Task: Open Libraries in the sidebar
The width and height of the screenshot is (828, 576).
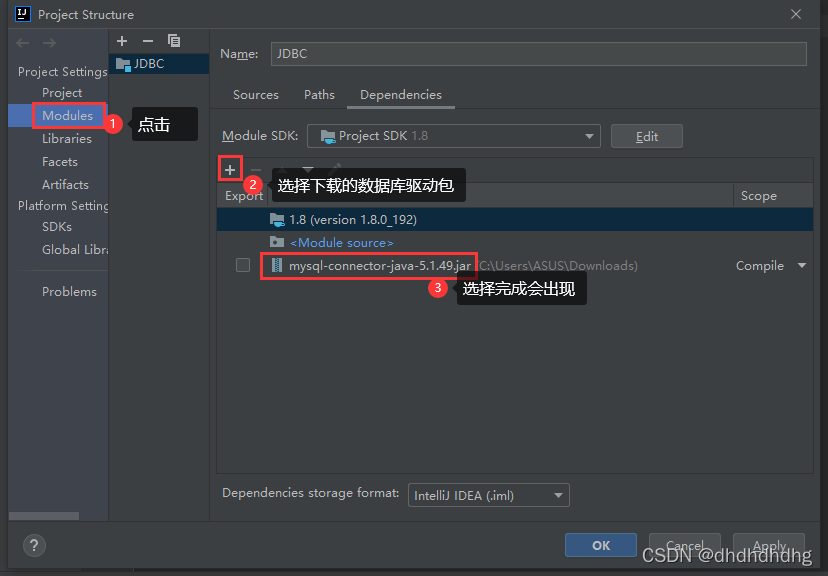Action: point(67,139)
